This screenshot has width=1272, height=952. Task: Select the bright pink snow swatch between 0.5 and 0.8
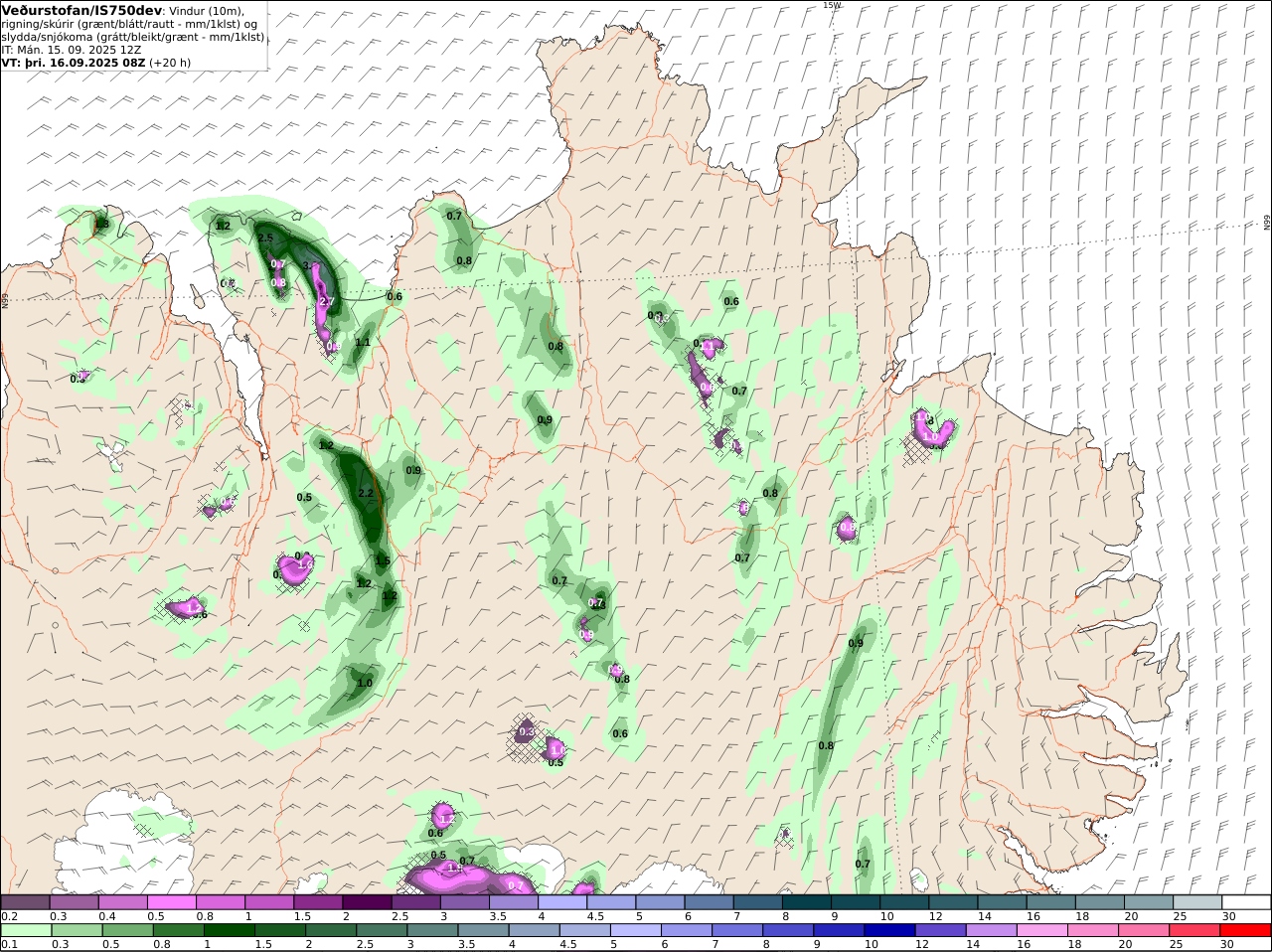pyautogui.click(x=171, y=902)
